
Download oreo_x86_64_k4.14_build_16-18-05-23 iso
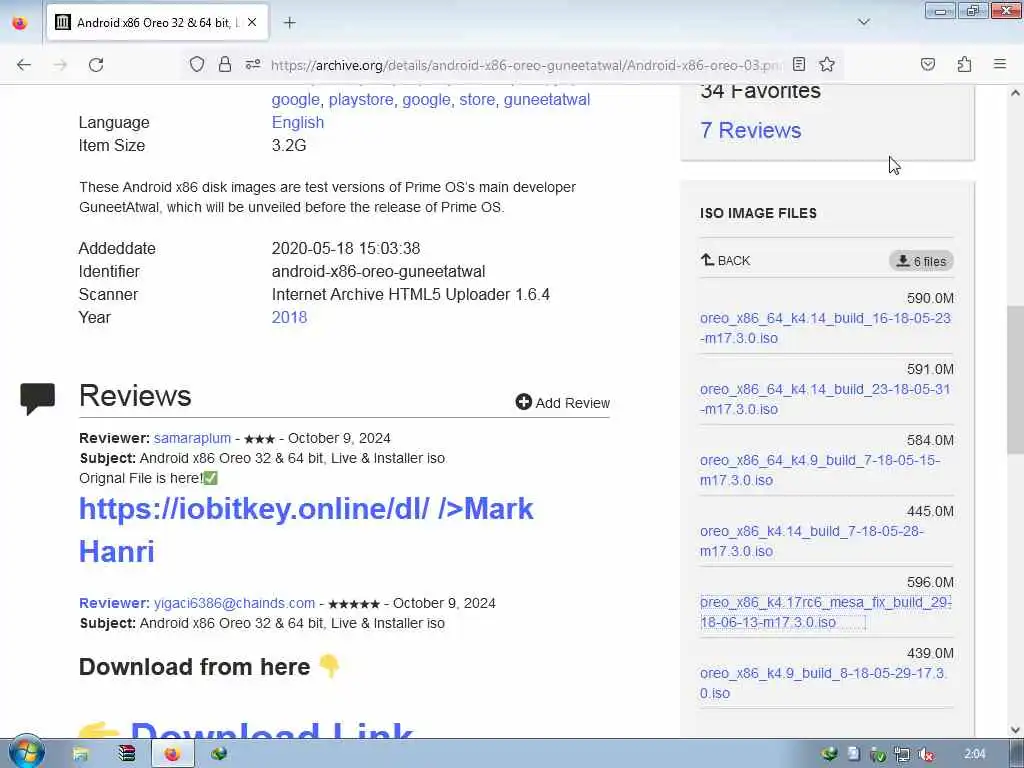825,328
